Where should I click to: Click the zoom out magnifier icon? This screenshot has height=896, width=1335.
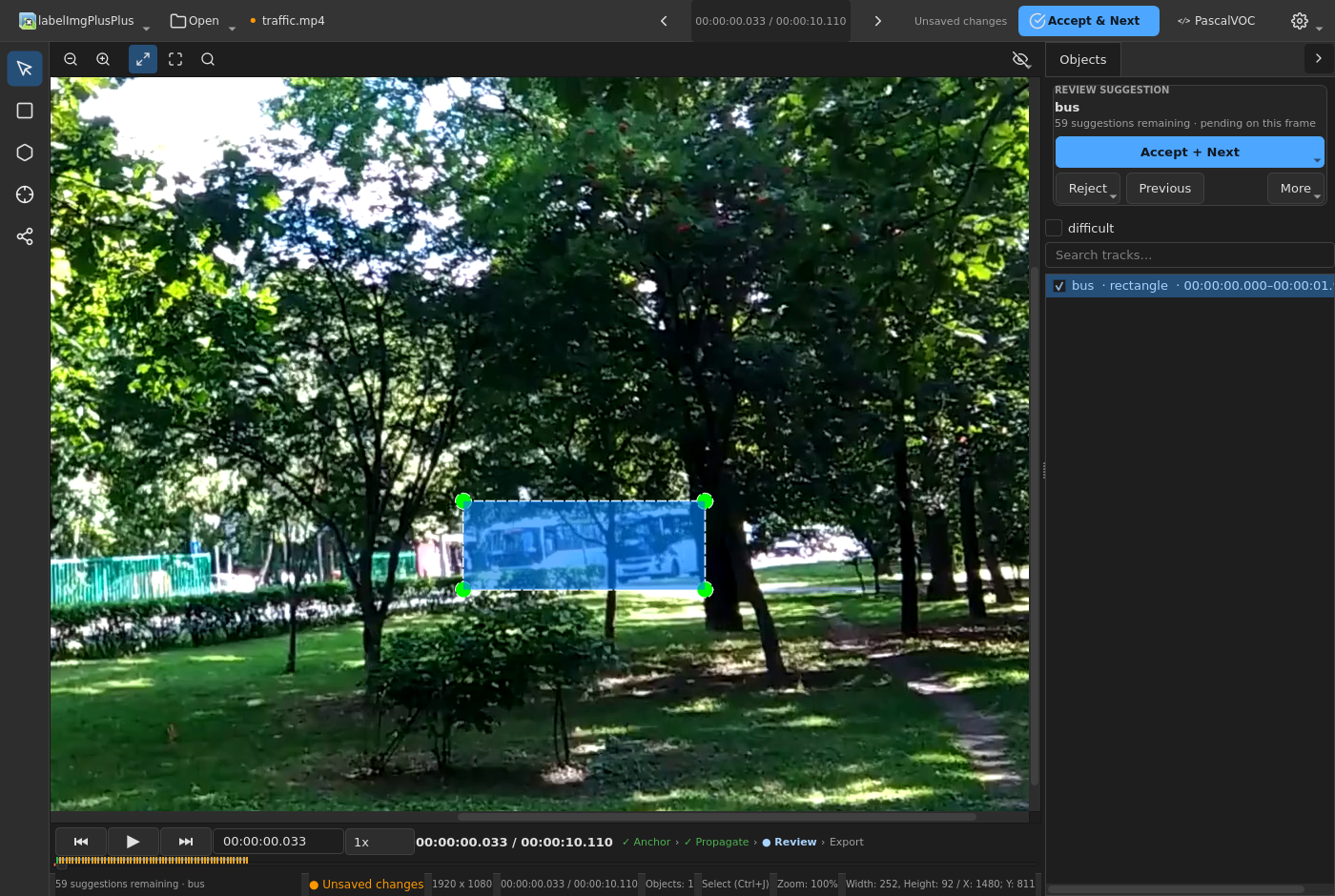point(71,59)
